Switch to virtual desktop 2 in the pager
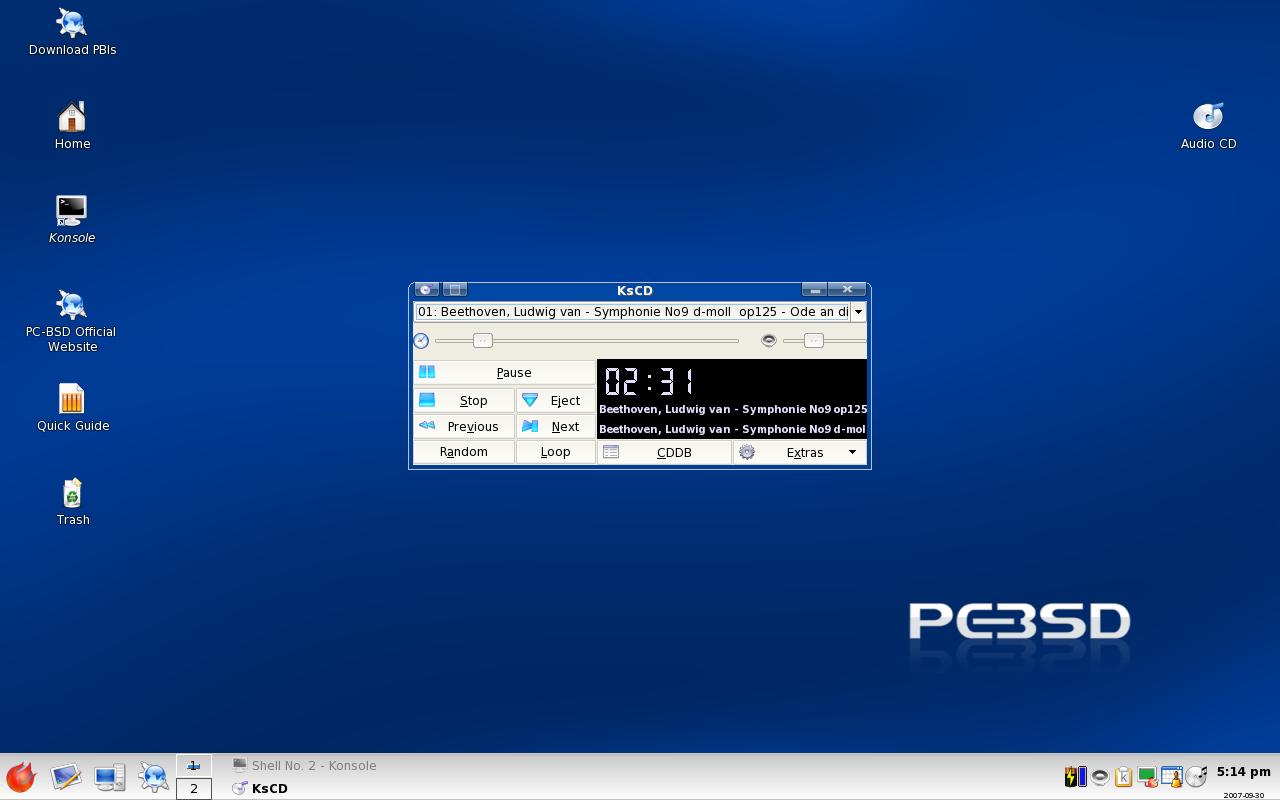Image resolution: width=1280 pixels, height=800 pixels. 194,788
